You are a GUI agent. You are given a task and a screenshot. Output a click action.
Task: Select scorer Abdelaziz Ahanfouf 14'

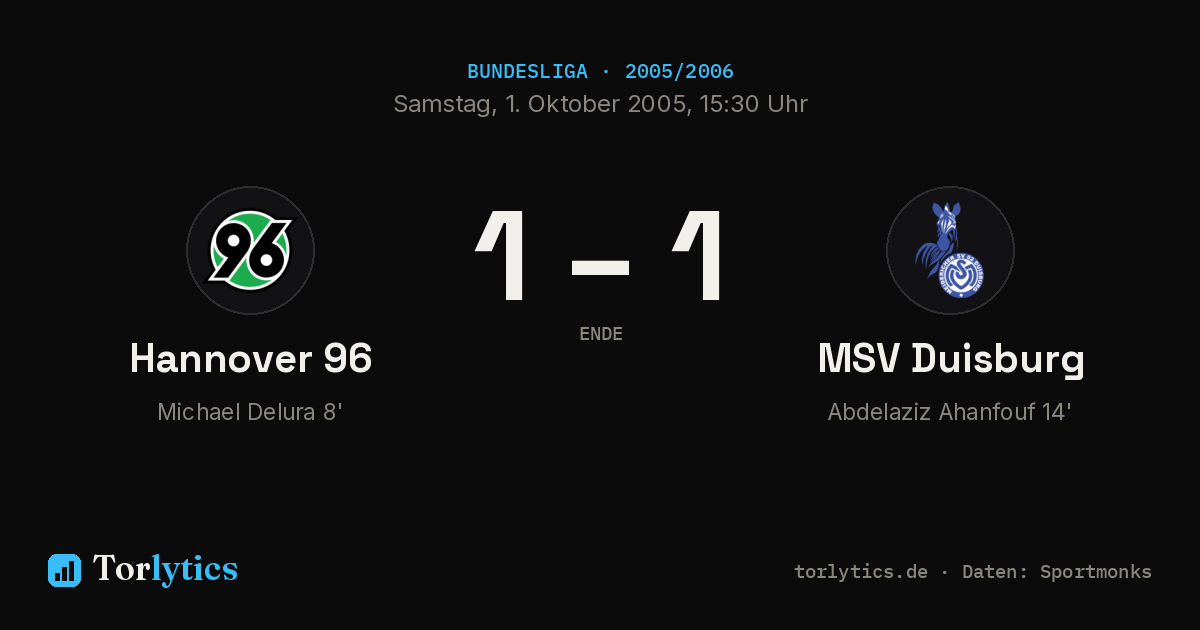click(x=950, y=412)
